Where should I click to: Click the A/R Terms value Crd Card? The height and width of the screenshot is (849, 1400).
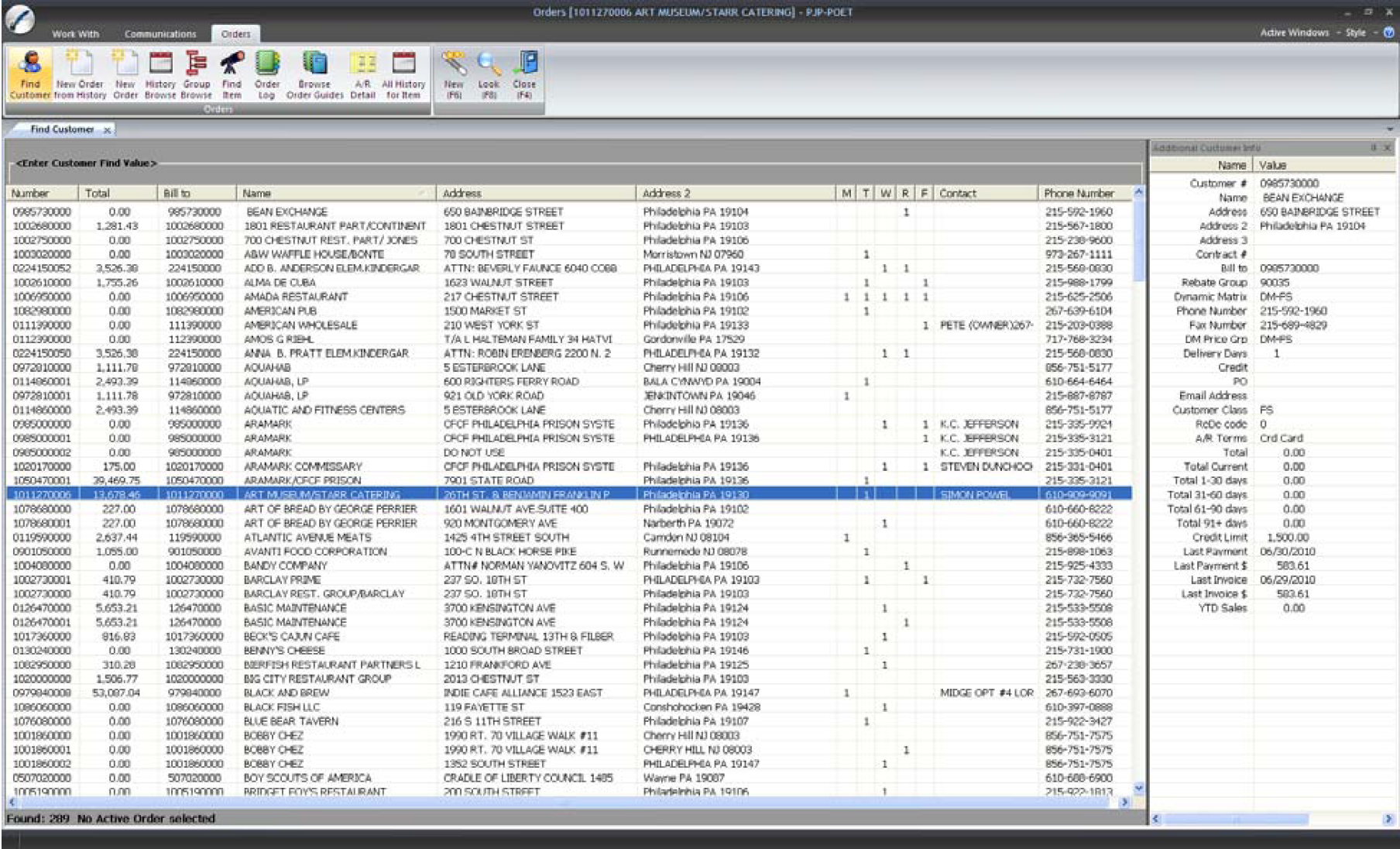(x=1282, y=438)
